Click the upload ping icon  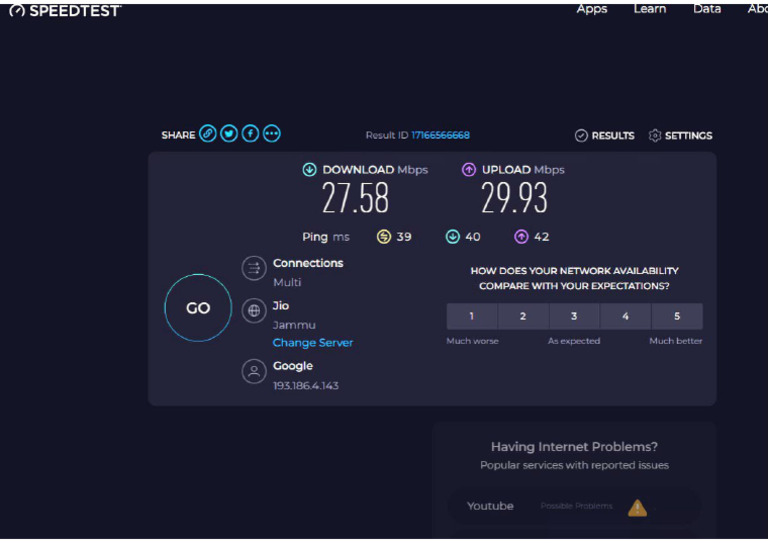[x=521, y=237]
